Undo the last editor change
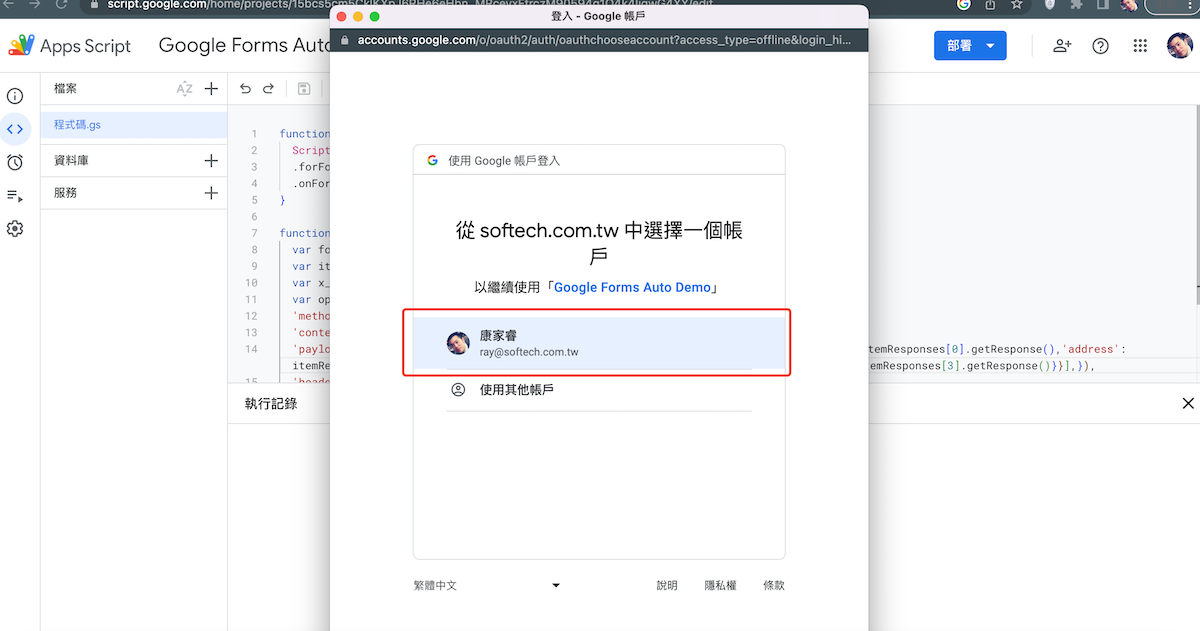 click(246, 89)
